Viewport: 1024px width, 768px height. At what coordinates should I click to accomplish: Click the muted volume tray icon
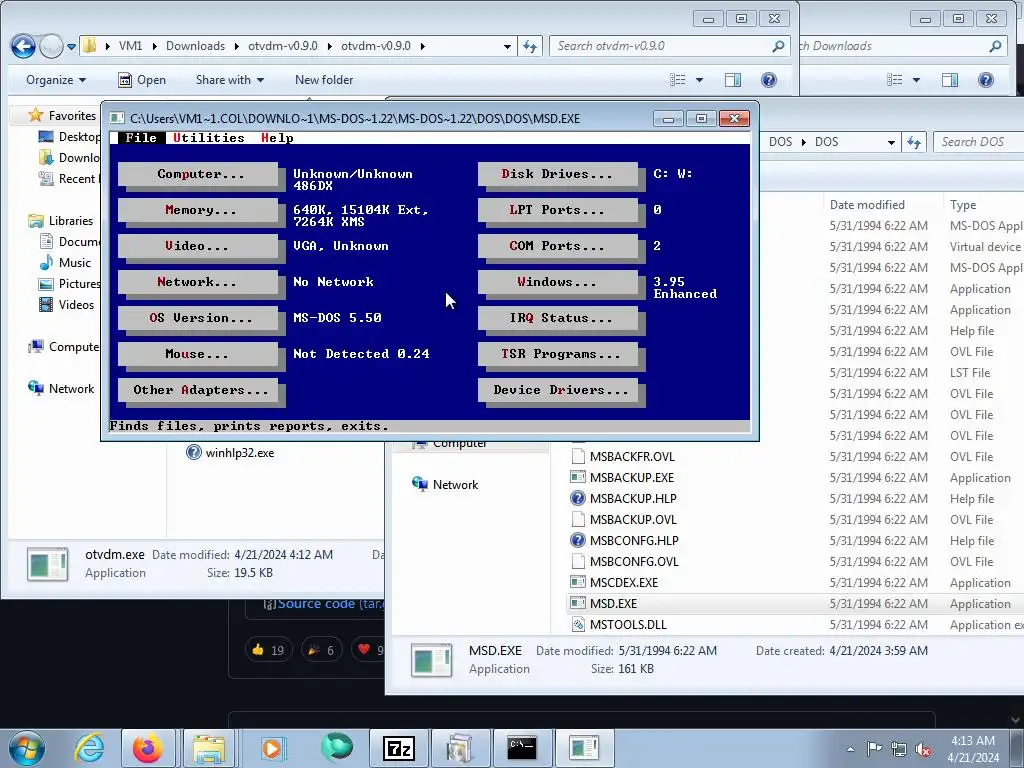[x=922, y=749]
